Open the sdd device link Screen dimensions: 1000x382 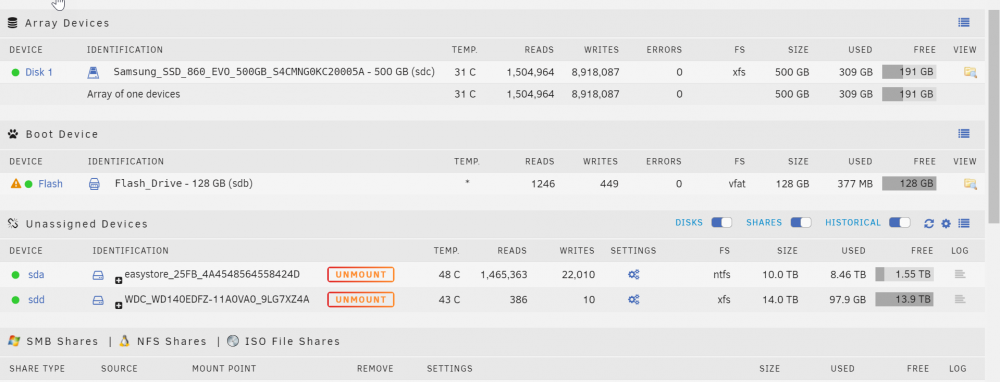36,300
